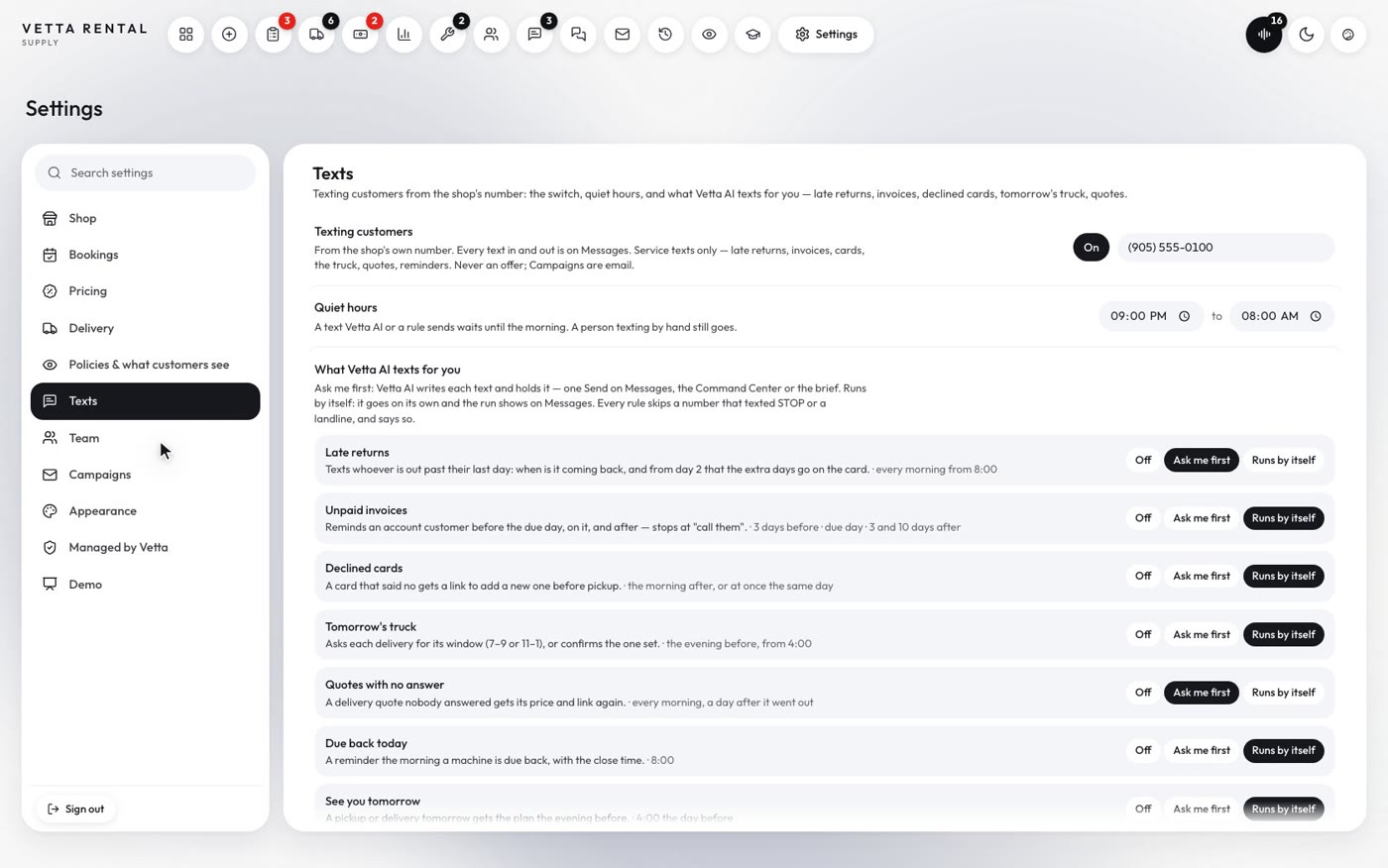
Task: Click the Settings button in top bar
Action: click(826, 35)
